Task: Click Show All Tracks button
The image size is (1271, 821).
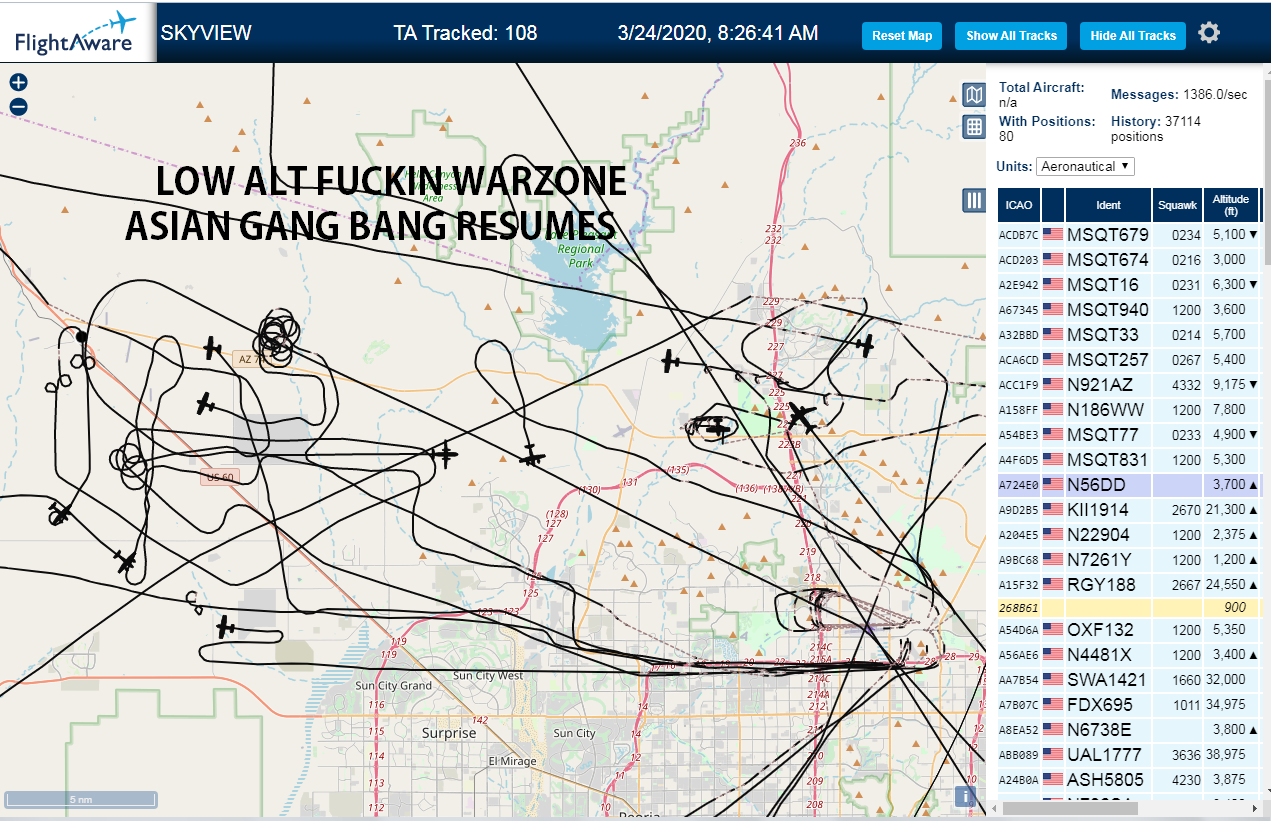Action: [1011, 36]
